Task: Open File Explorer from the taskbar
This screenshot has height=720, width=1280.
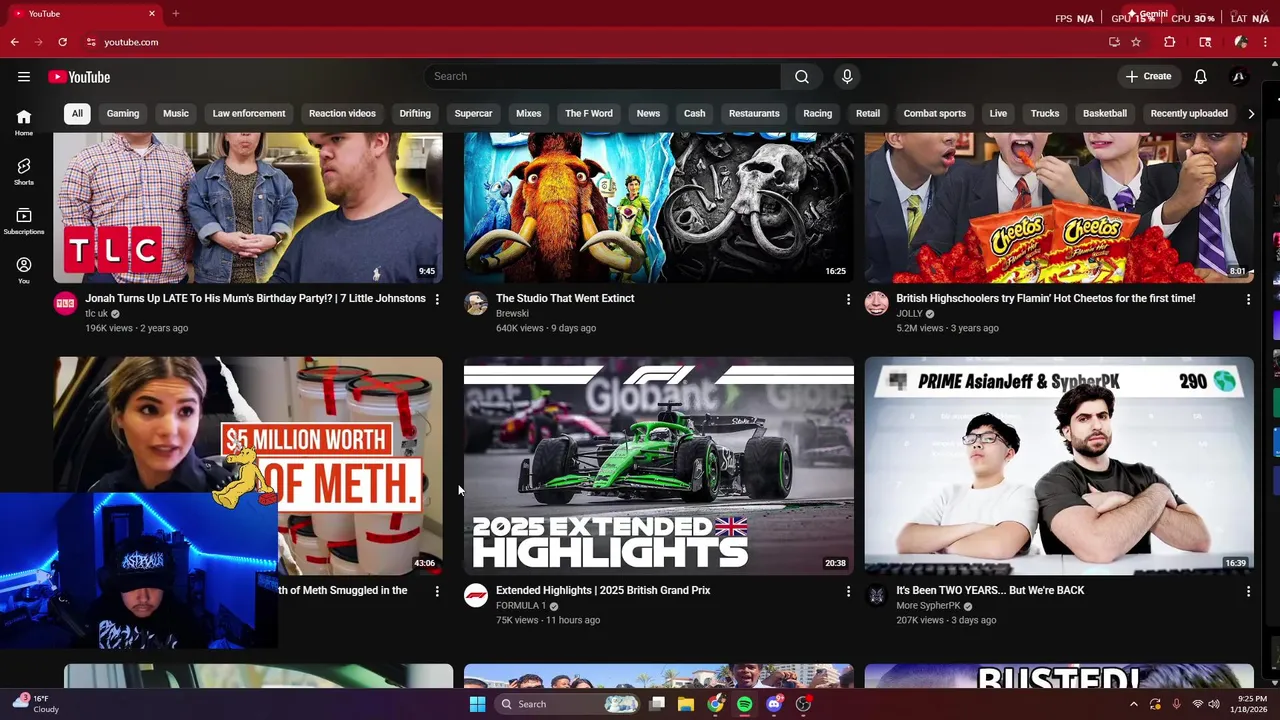Action: (685, 704)
